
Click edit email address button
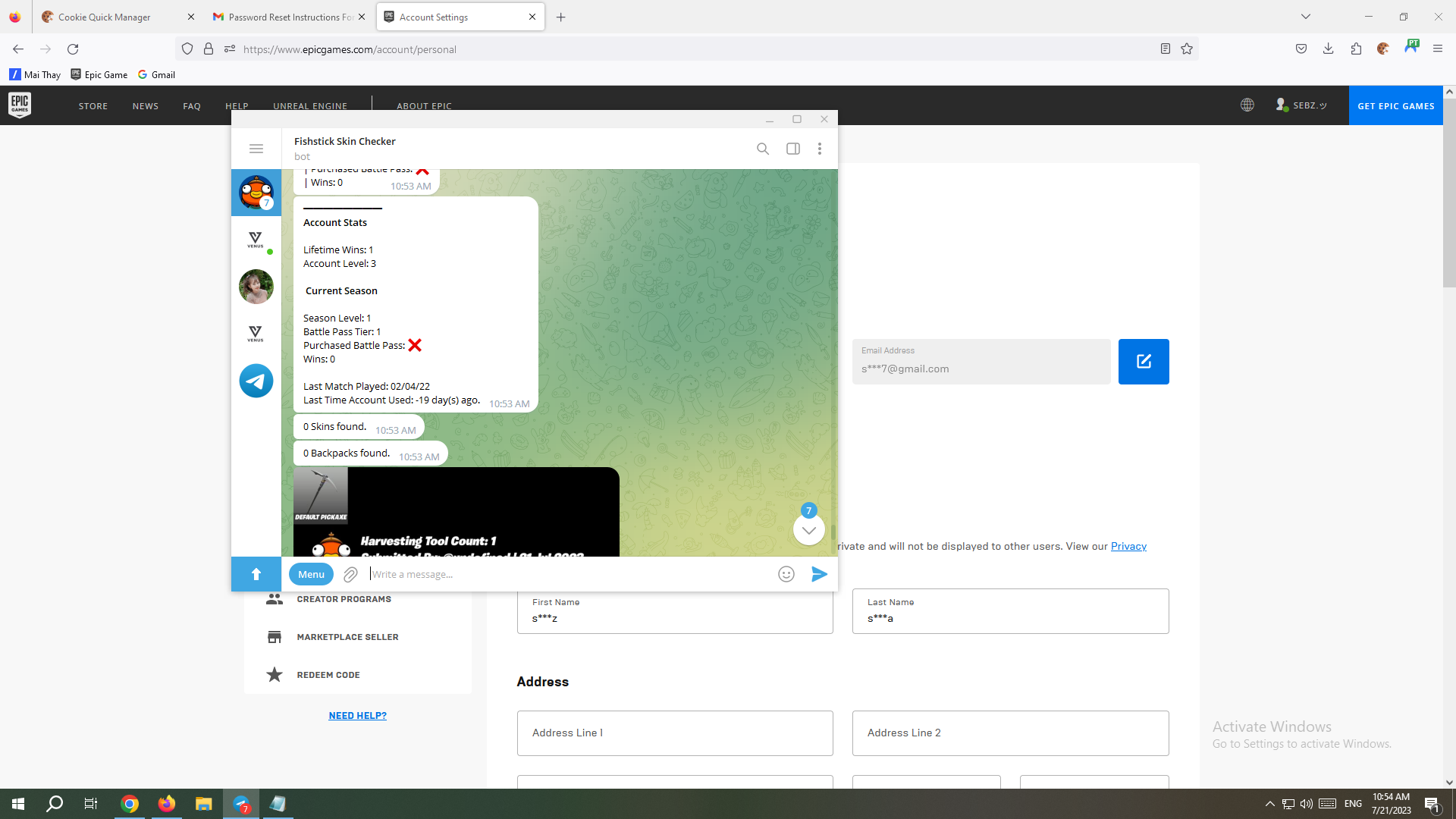[1144, 362]
